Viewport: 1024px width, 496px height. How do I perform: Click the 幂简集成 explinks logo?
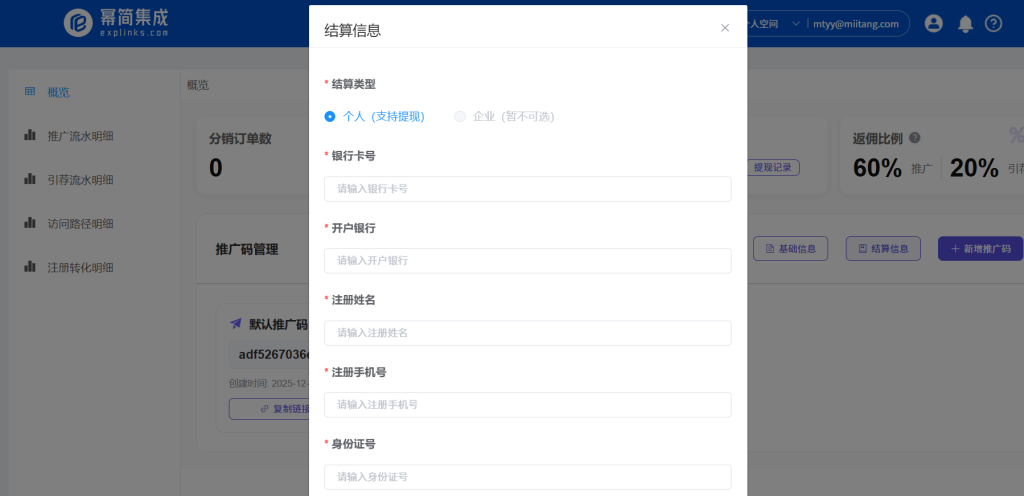(x=116, y=23)
